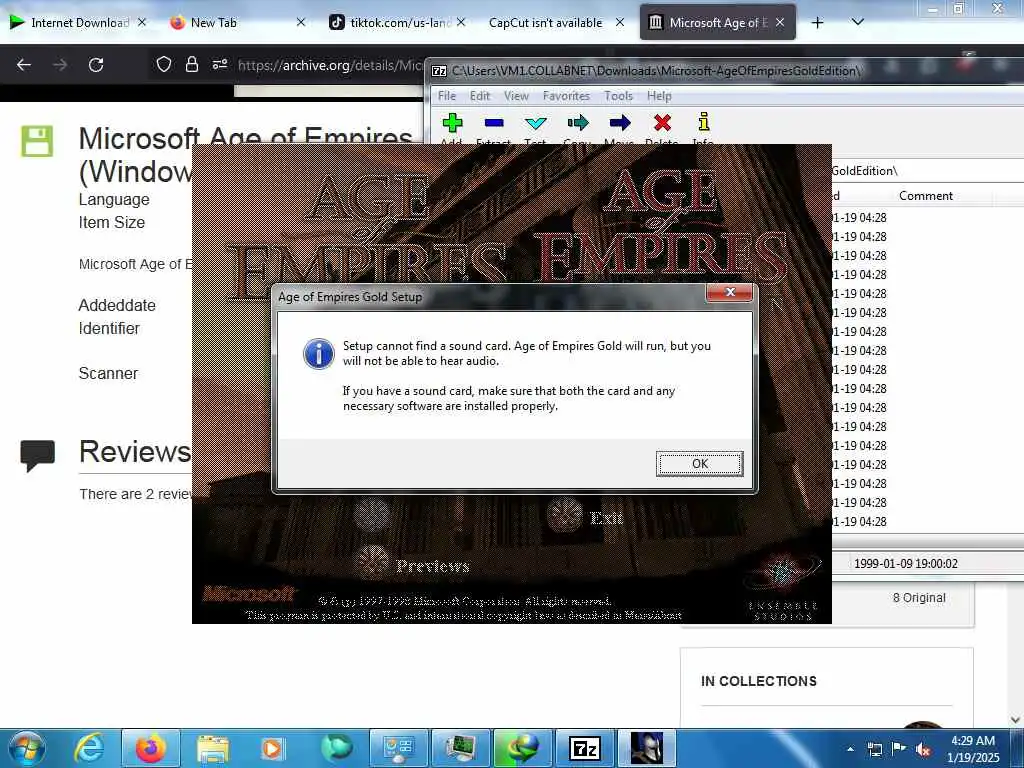This screenshot has width=1024, height=768.
Task: Click the tracking protection shield icon
Action: 163,65
